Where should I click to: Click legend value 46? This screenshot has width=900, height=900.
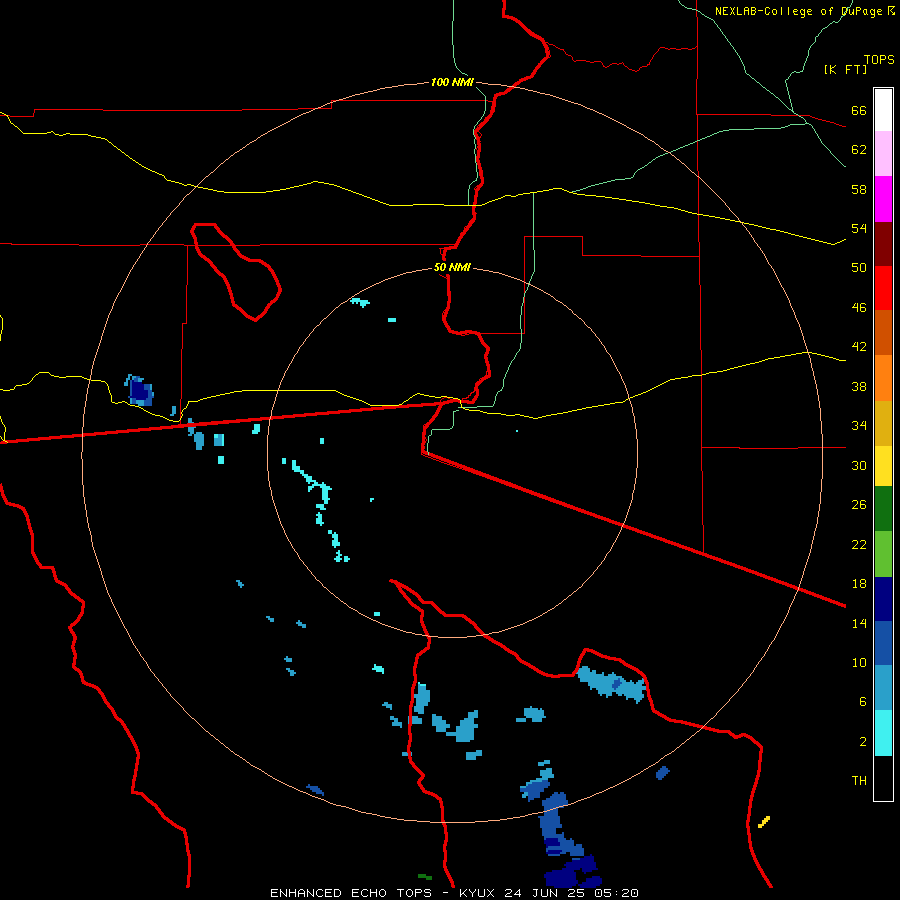click(x=859, y=308)
